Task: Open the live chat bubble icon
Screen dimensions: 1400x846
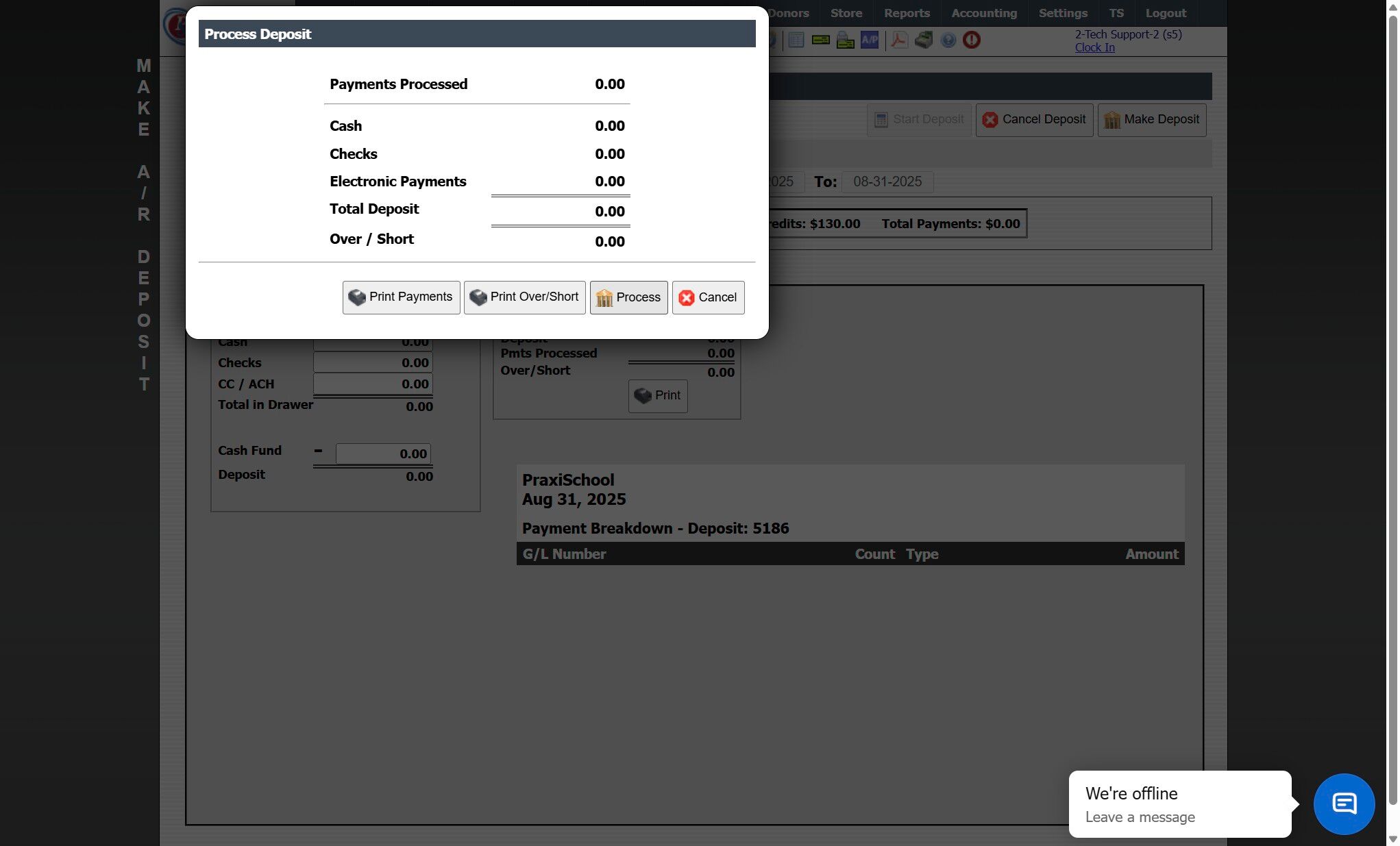Action: [x=1343, y=804]
